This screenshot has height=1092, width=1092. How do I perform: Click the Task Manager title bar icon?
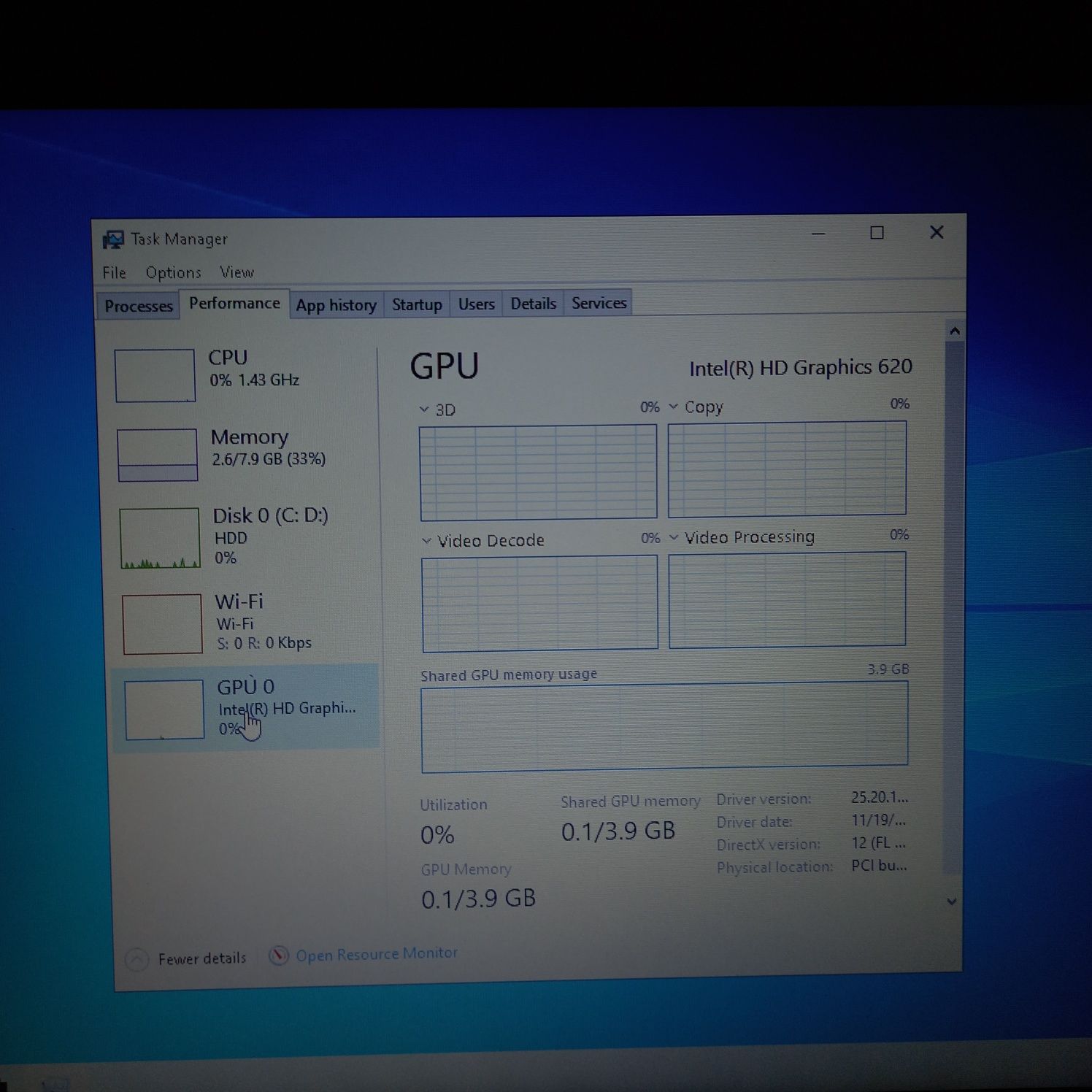(x=113, y=239)
